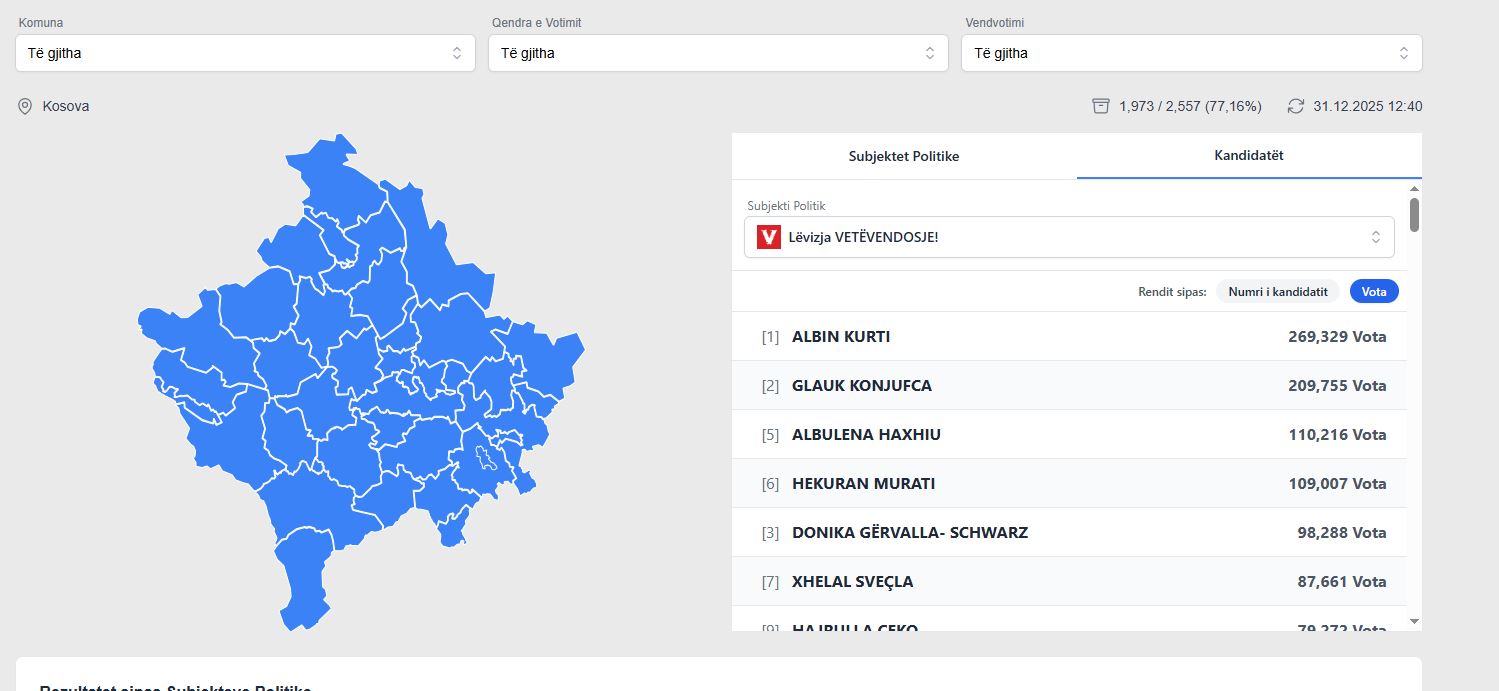Click the GLAUK KONJUFCA candidate row
This screenshot has height=691, width=1499.
click(x=1068, y=386)
